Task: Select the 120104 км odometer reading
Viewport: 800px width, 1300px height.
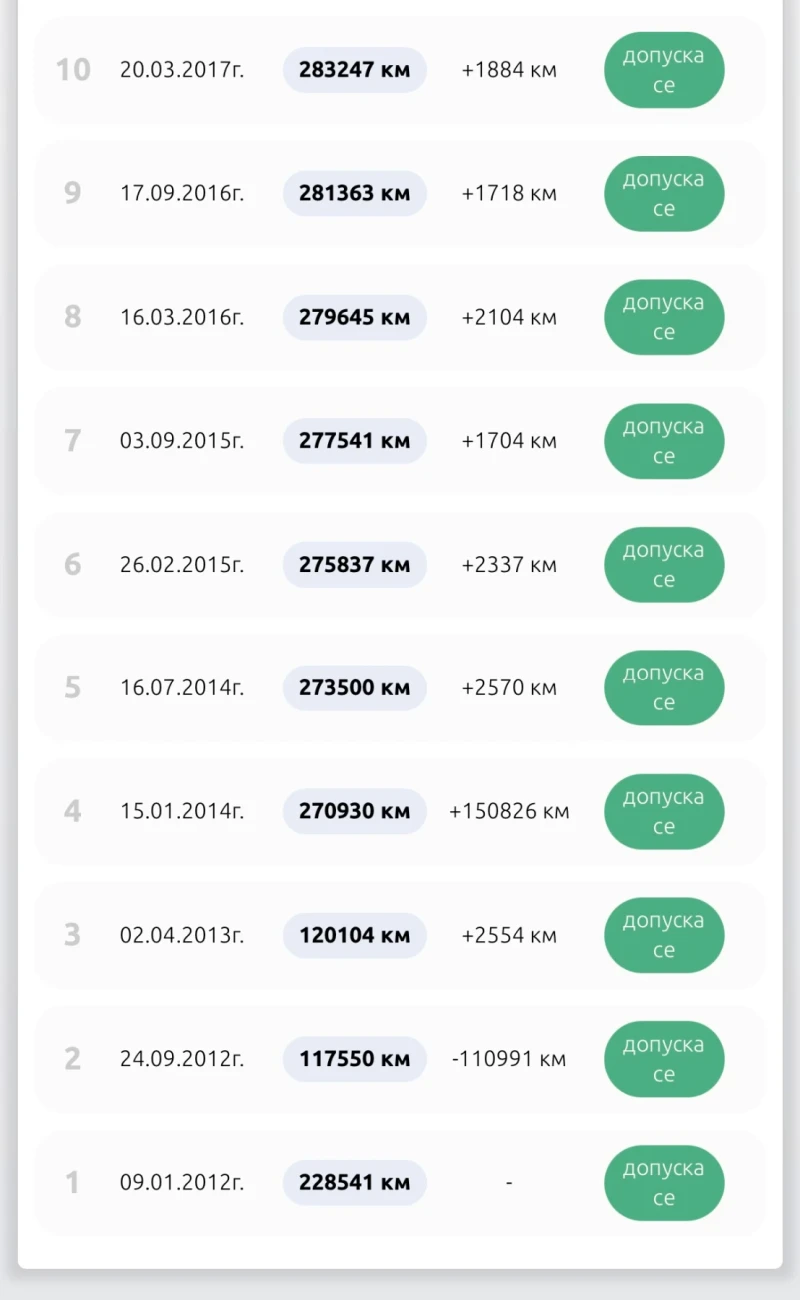Action: (354, 935)
